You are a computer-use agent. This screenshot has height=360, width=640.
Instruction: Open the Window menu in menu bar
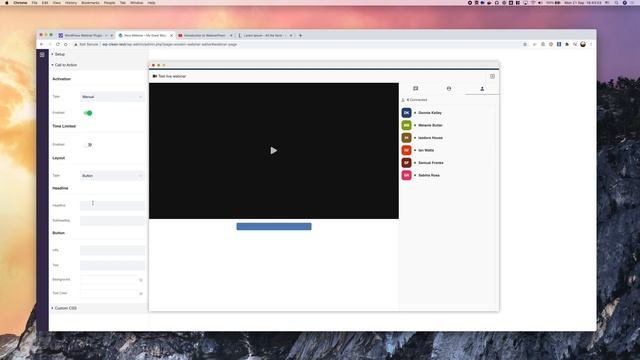tap(136, 3)
